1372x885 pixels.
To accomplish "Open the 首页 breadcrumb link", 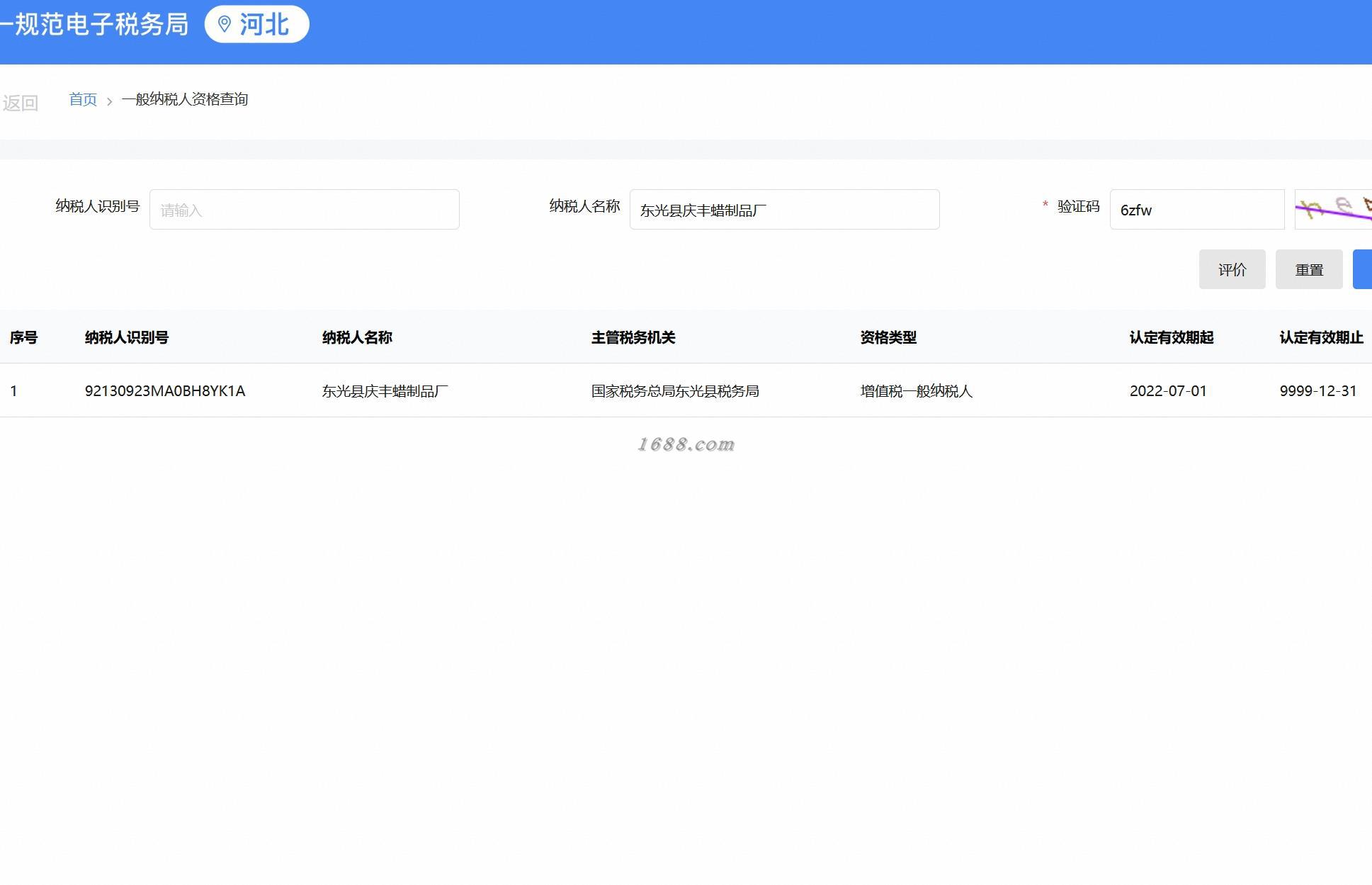I will click(83, 99).
